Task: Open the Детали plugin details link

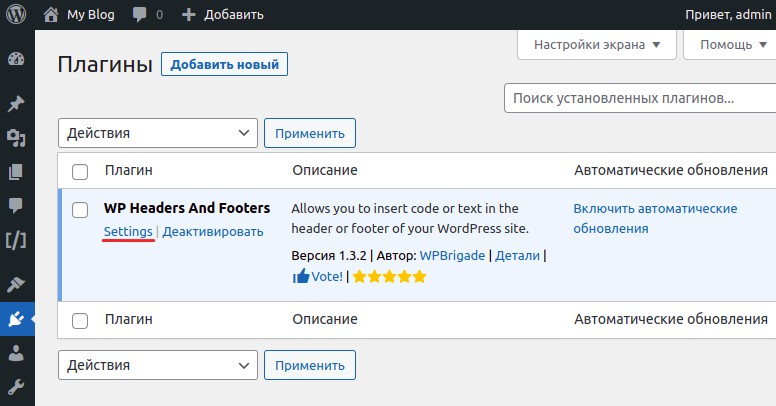Action: [518, 255]
